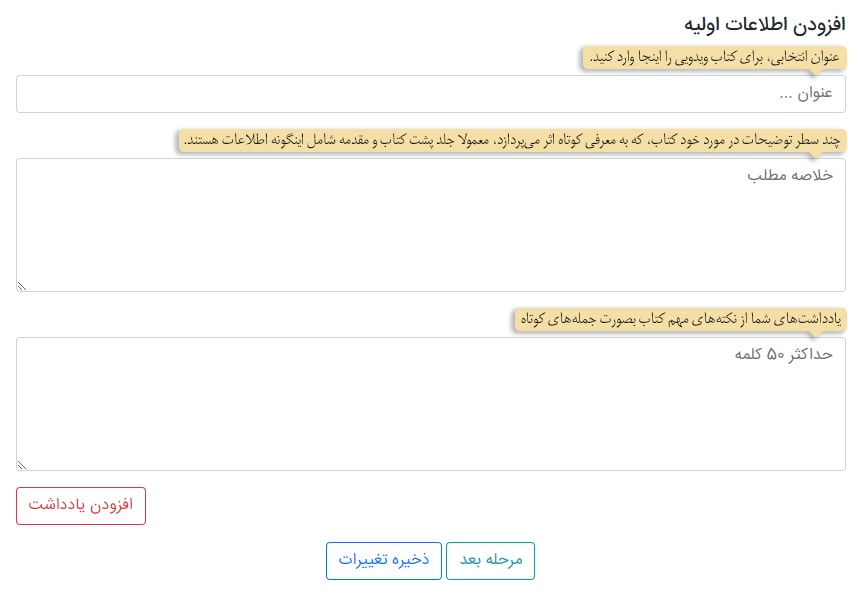Click the summary textarea resize grip icon

pos(22,286)
